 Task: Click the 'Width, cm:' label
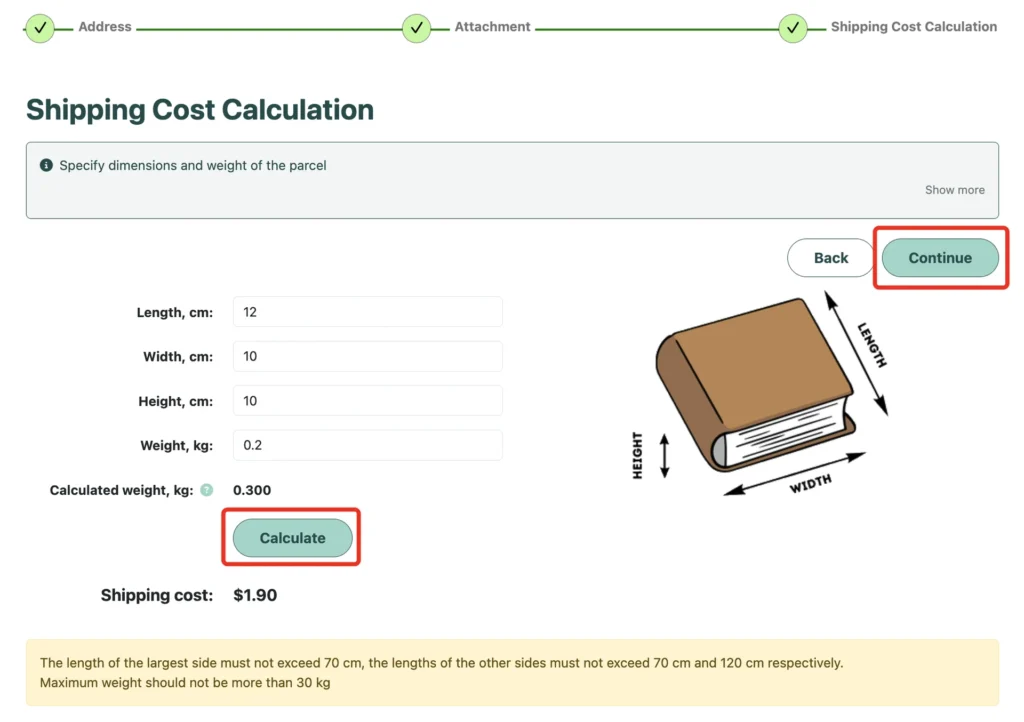tap(178, 357)
